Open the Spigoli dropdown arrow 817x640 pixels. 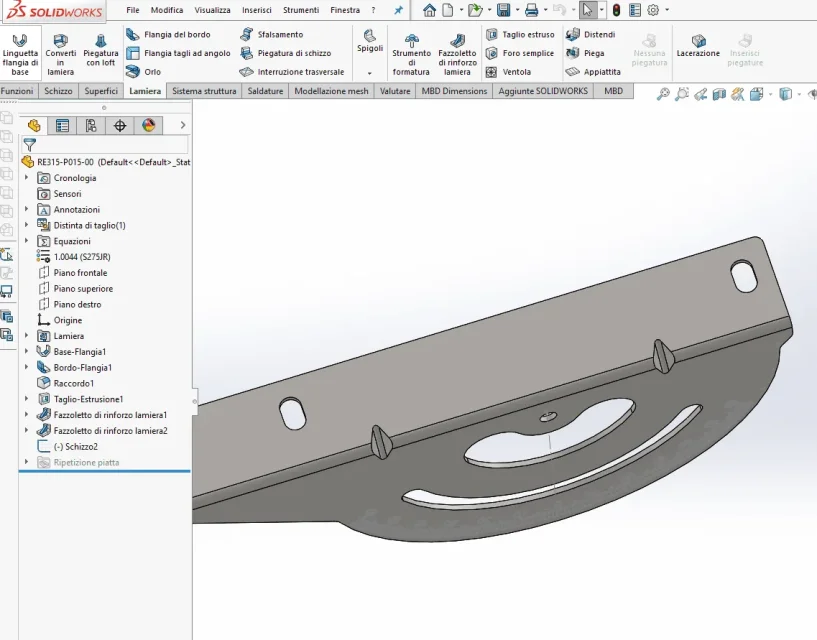pos(369,73)
